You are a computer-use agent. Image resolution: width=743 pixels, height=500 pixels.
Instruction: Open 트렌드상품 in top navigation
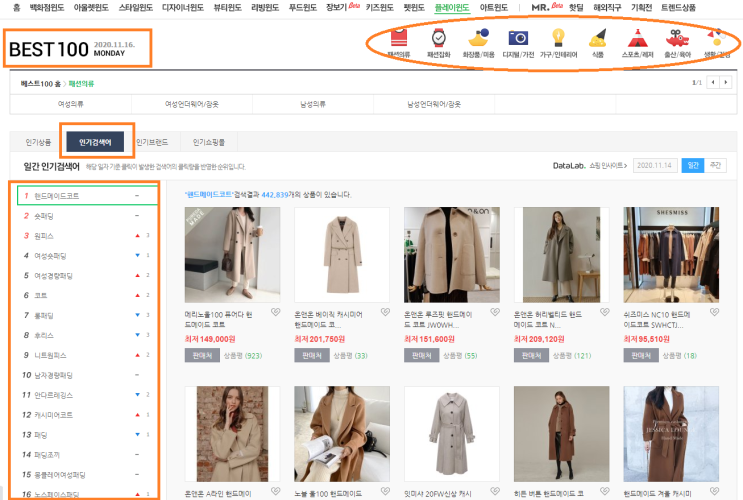[678, 8]
